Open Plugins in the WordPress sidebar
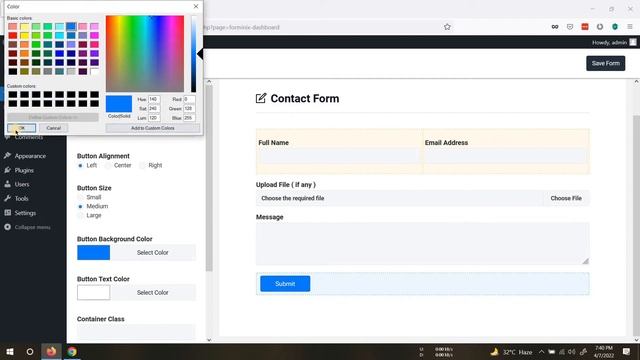Screen dimensions: 640x360 click(x=24, y=170)
